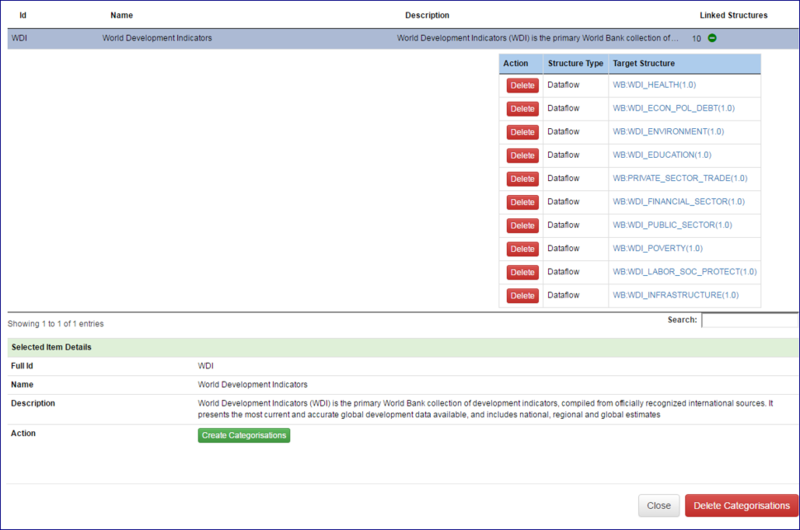Delete the WB:WDI_INFRASTRUCTURE dataflow link
Image resolution: width=800 pixels, height=530 pixels.
click(522, 295)
